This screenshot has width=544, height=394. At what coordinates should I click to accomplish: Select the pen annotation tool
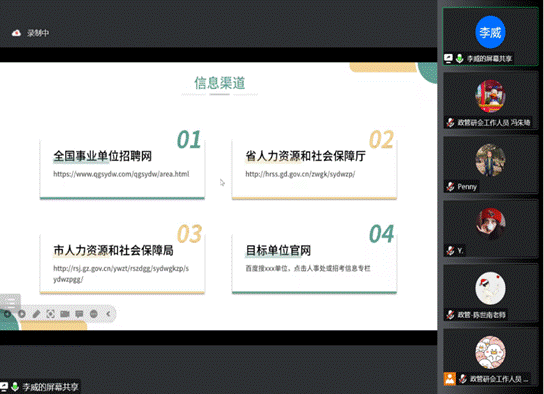[36, 314]
